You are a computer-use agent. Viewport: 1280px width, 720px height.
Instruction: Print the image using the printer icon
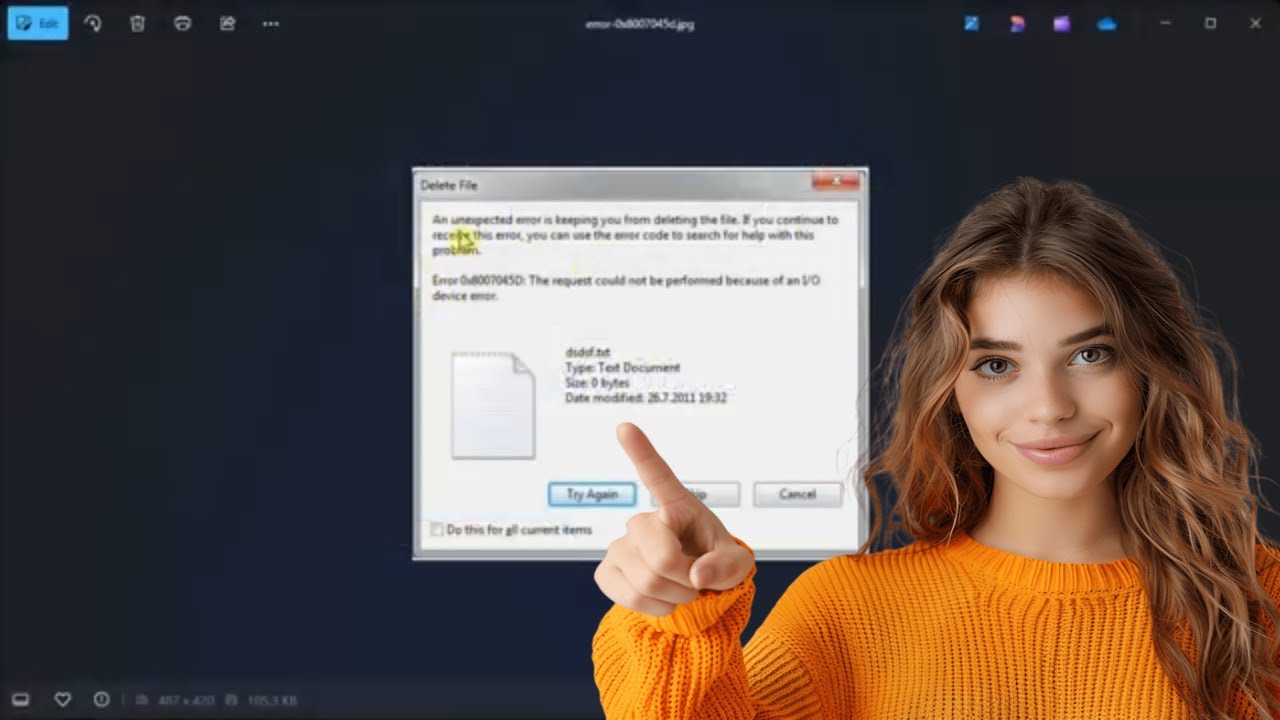182,23
